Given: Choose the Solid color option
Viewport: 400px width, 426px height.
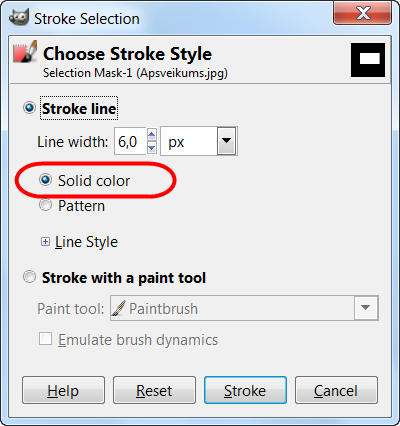Looking at the screenshot, I should [45, 180].
